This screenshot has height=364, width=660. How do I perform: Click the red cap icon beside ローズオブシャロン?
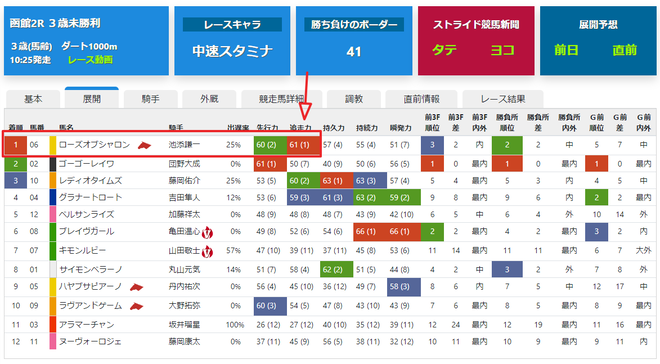pos(144,145)
